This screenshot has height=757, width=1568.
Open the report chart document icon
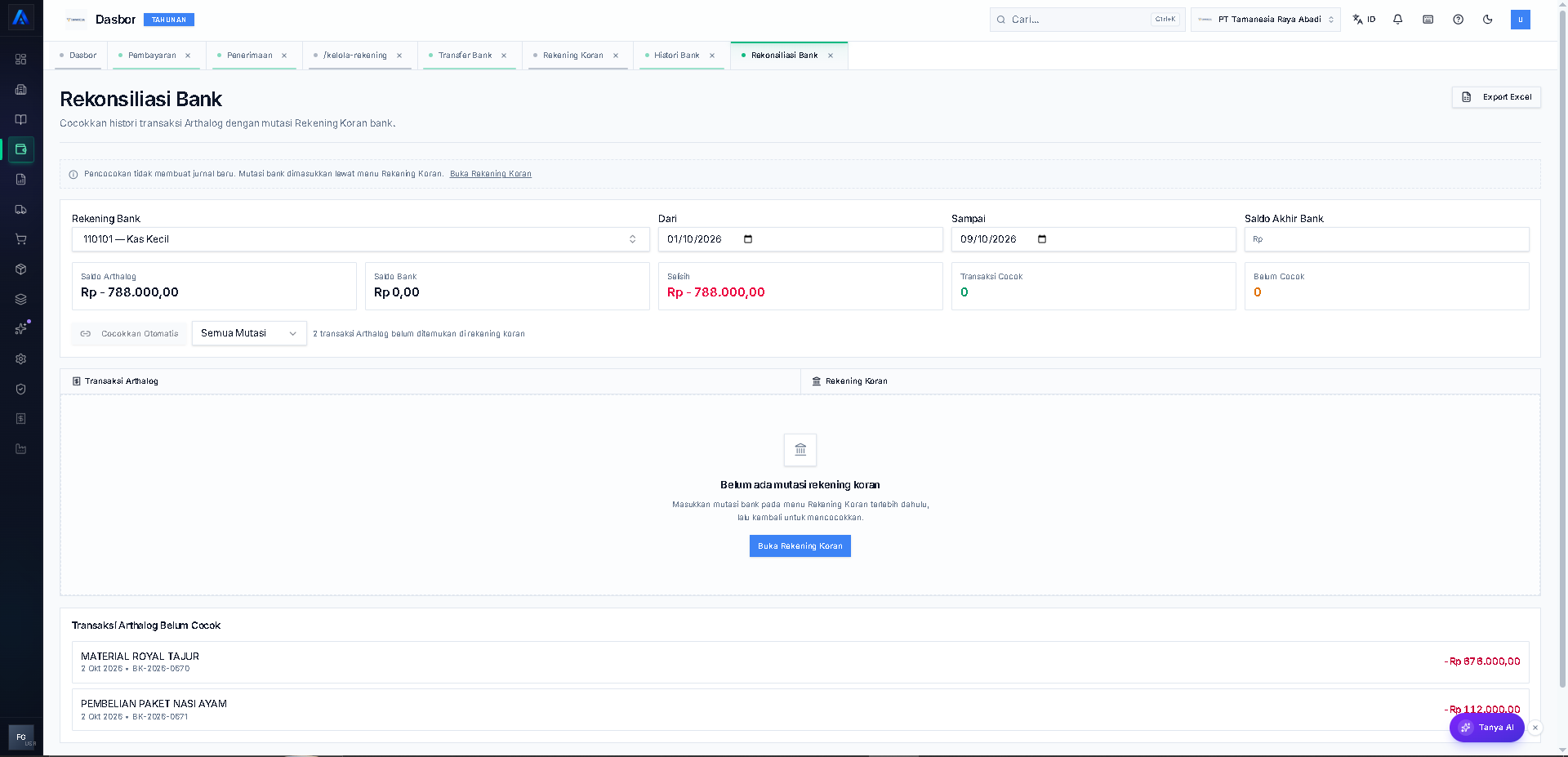point(21,180)
